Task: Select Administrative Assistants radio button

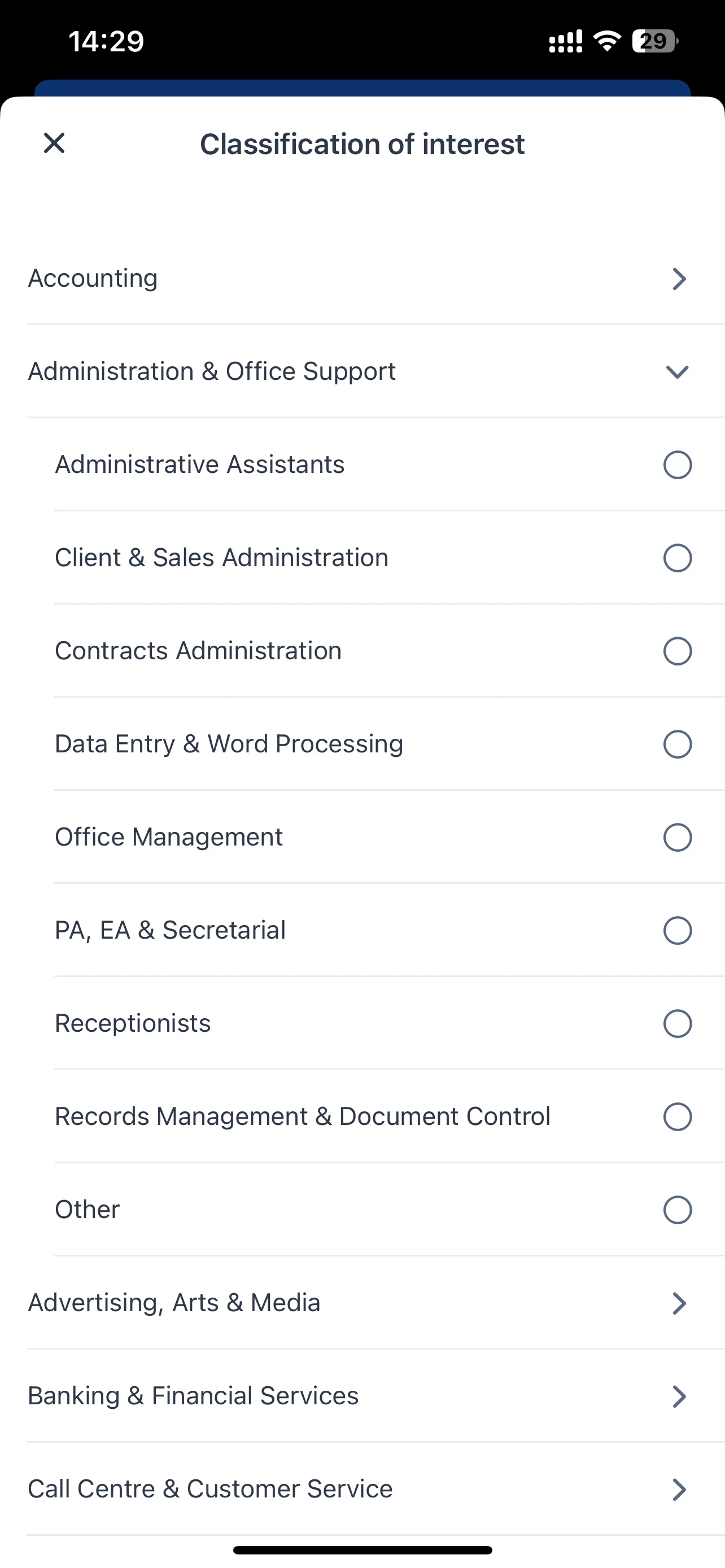Action: click(x=677, y=465)
